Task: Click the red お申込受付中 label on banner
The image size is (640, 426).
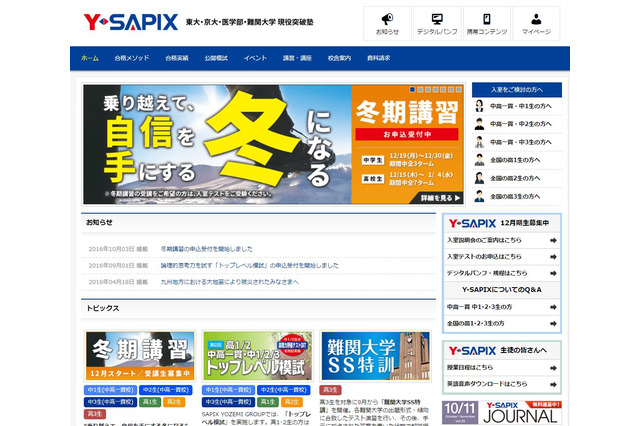Action: pyautogui.click(x=407, y=134)
